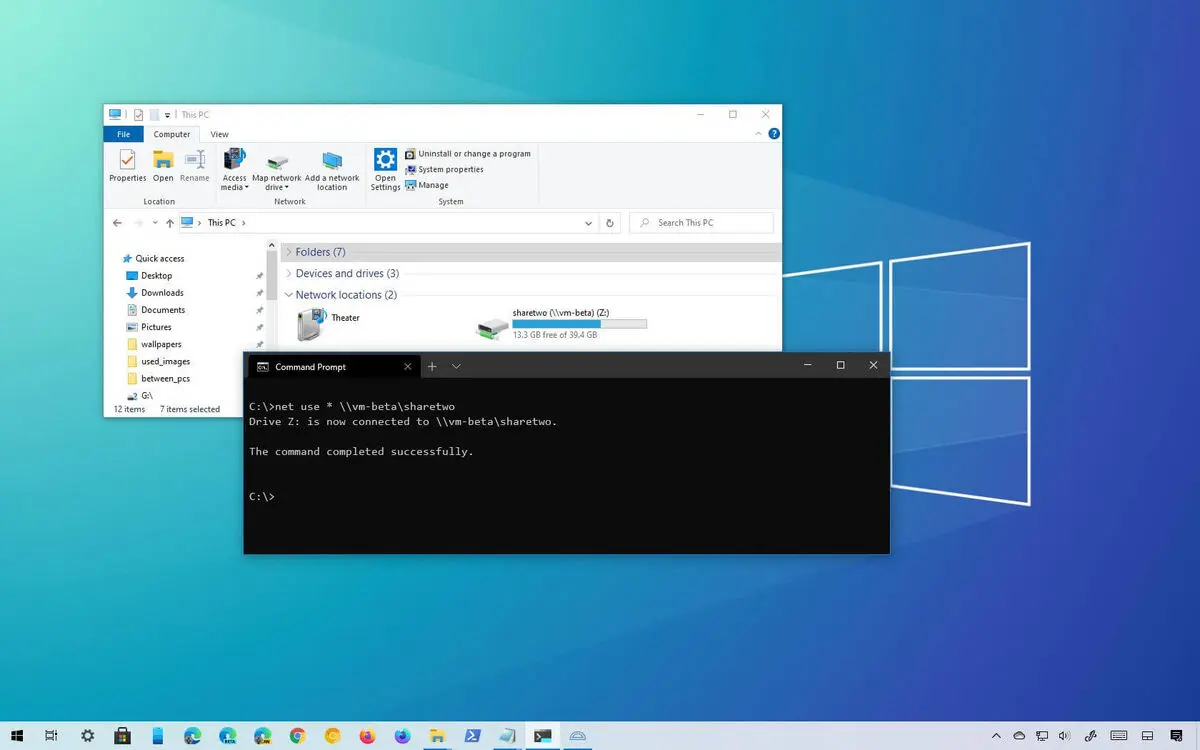The height and width of the screenshot is (750, 1200).
Task: Open the Access media dropdown
Action: tap(234, 170)
